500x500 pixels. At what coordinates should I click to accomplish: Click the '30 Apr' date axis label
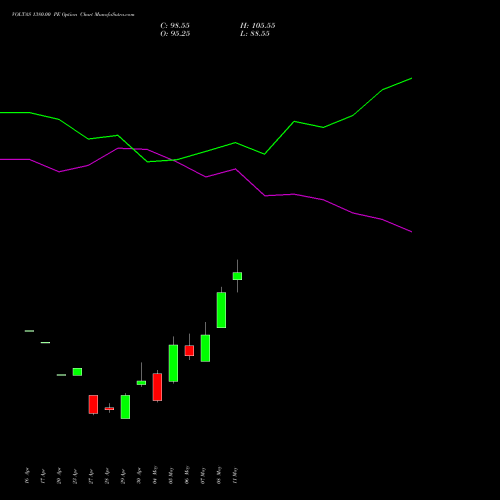[x=139, y=476]
